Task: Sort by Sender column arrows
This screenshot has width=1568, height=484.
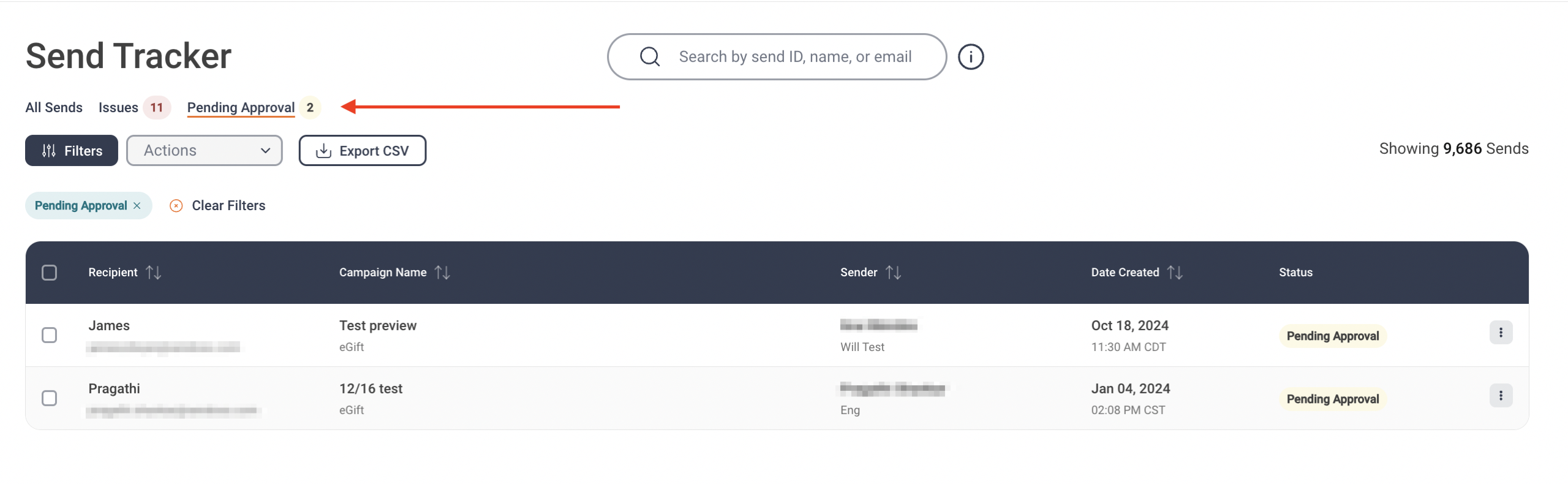Action: [x=894, y=273]
